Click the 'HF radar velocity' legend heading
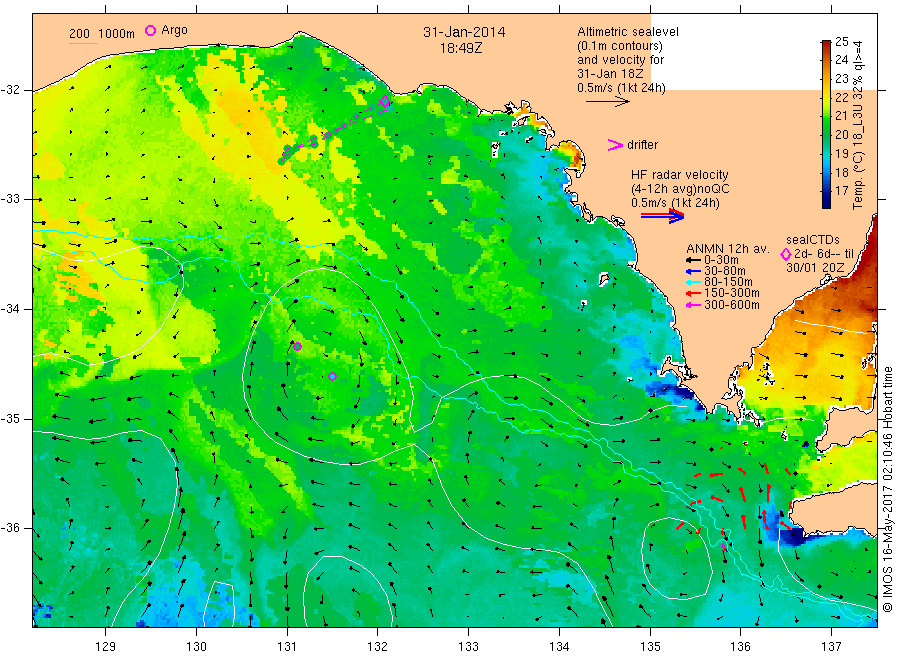 coord(680,175)
